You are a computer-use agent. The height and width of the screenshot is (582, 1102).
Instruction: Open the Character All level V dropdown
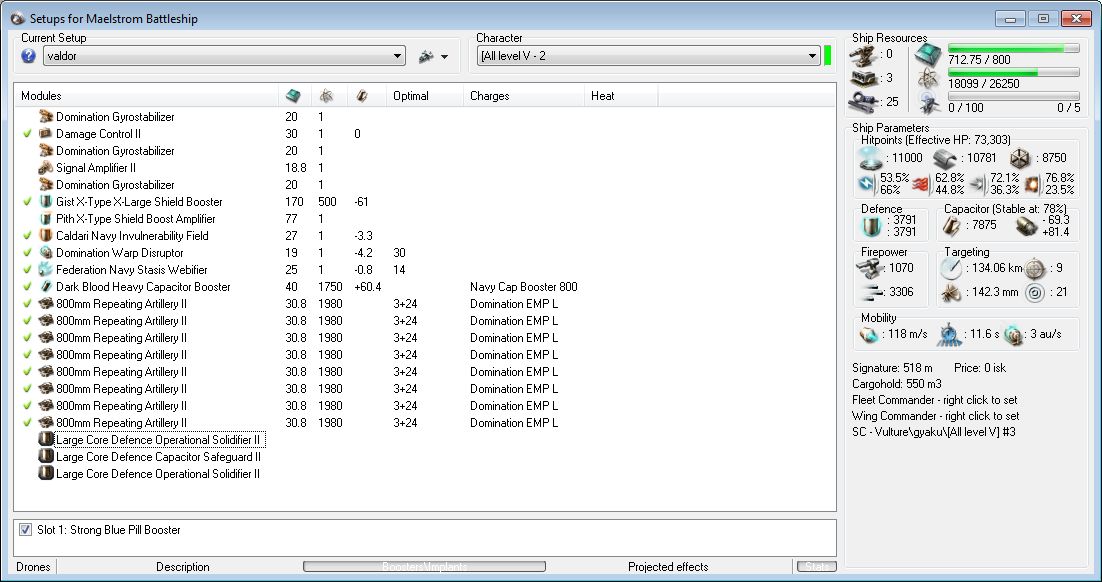coord(649,56)
